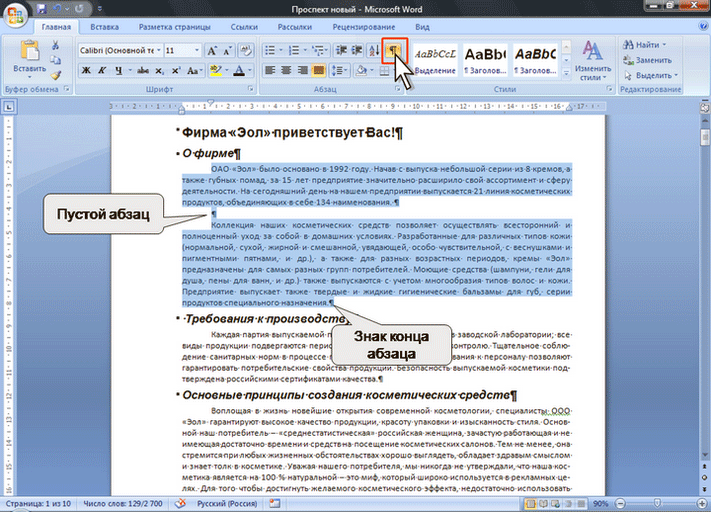Open the Quick Access toolbar customize arrow
Screen dimensions: 711x512
coord(100,9)
